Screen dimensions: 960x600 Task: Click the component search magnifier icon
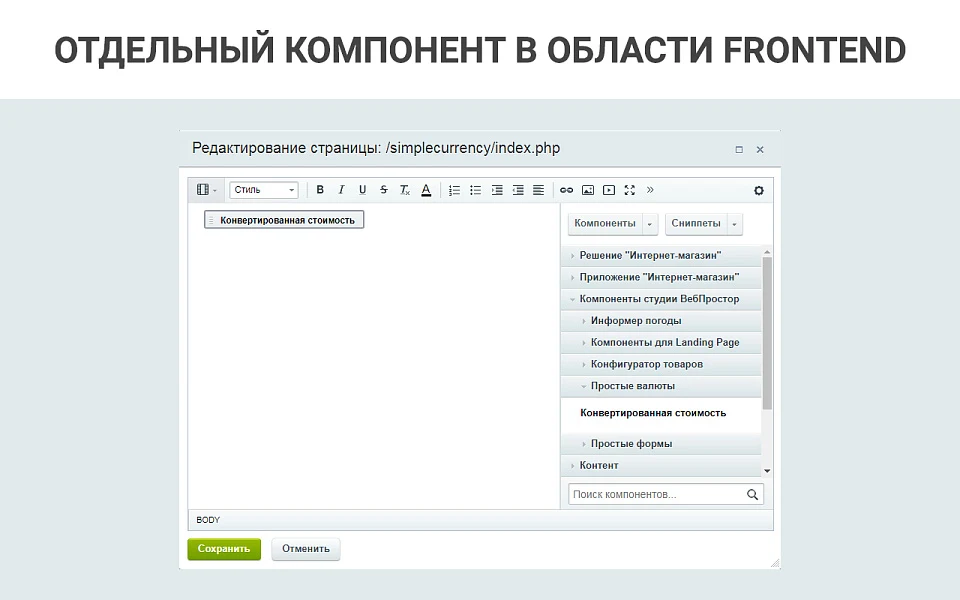pyautogui.click(x=752, y=494)
